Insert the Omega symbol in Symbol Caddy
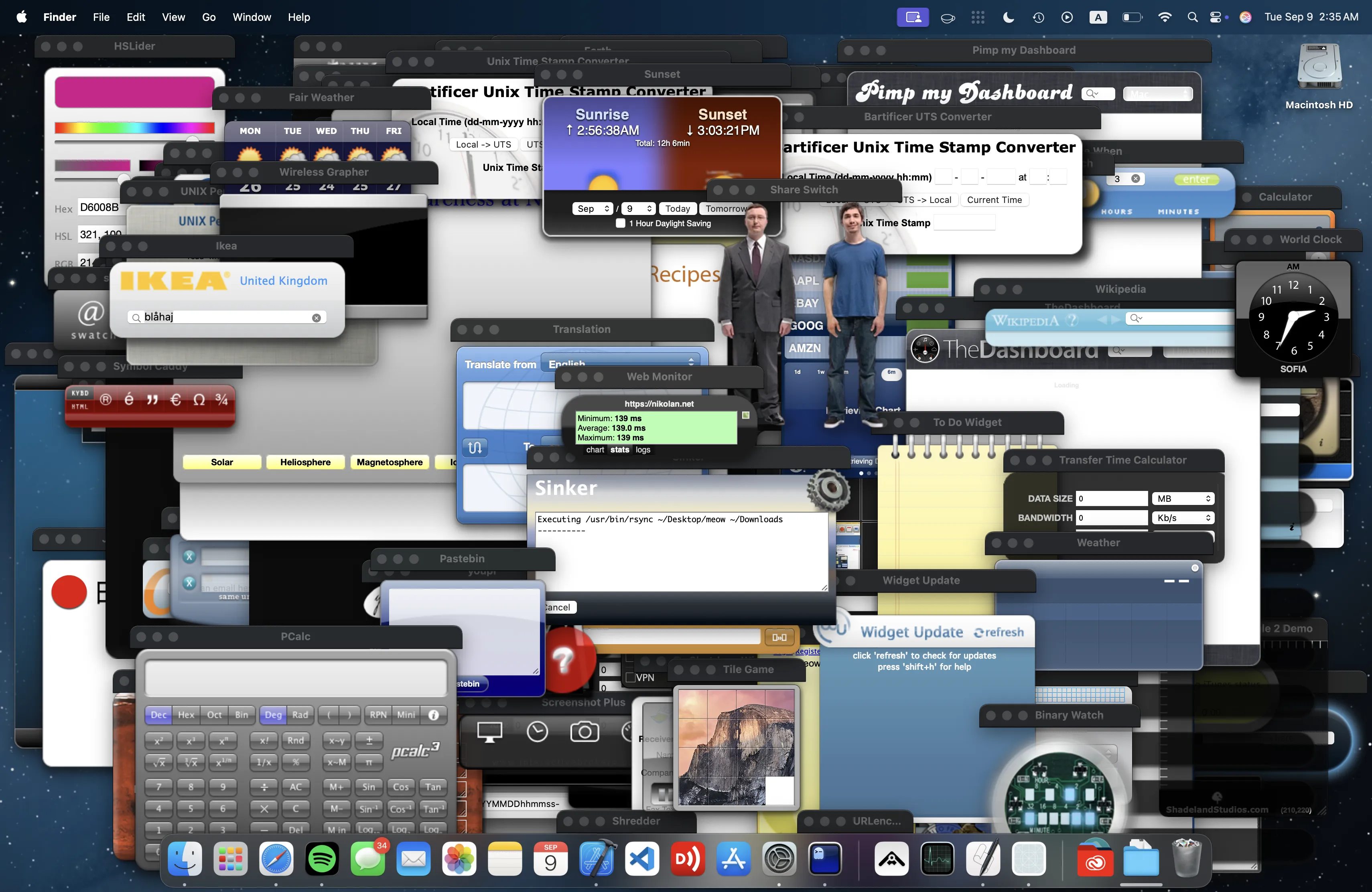 (x=199, y=399)
